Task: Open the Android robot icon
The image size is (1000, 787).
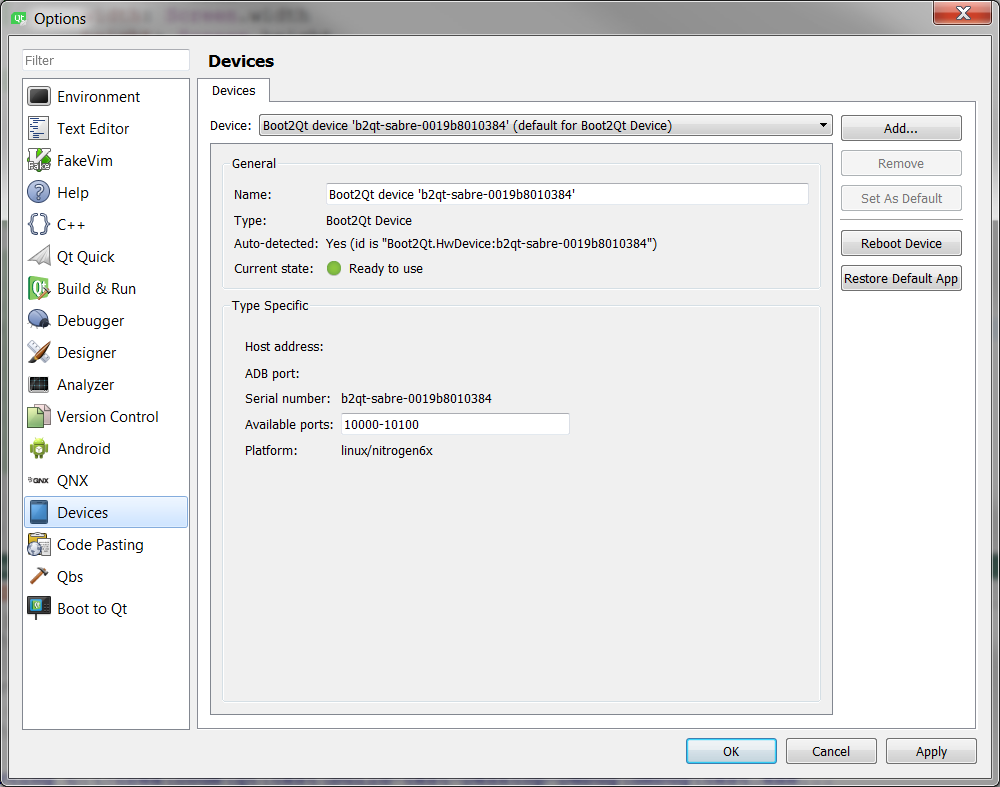Action: click(x=39, y=448)
